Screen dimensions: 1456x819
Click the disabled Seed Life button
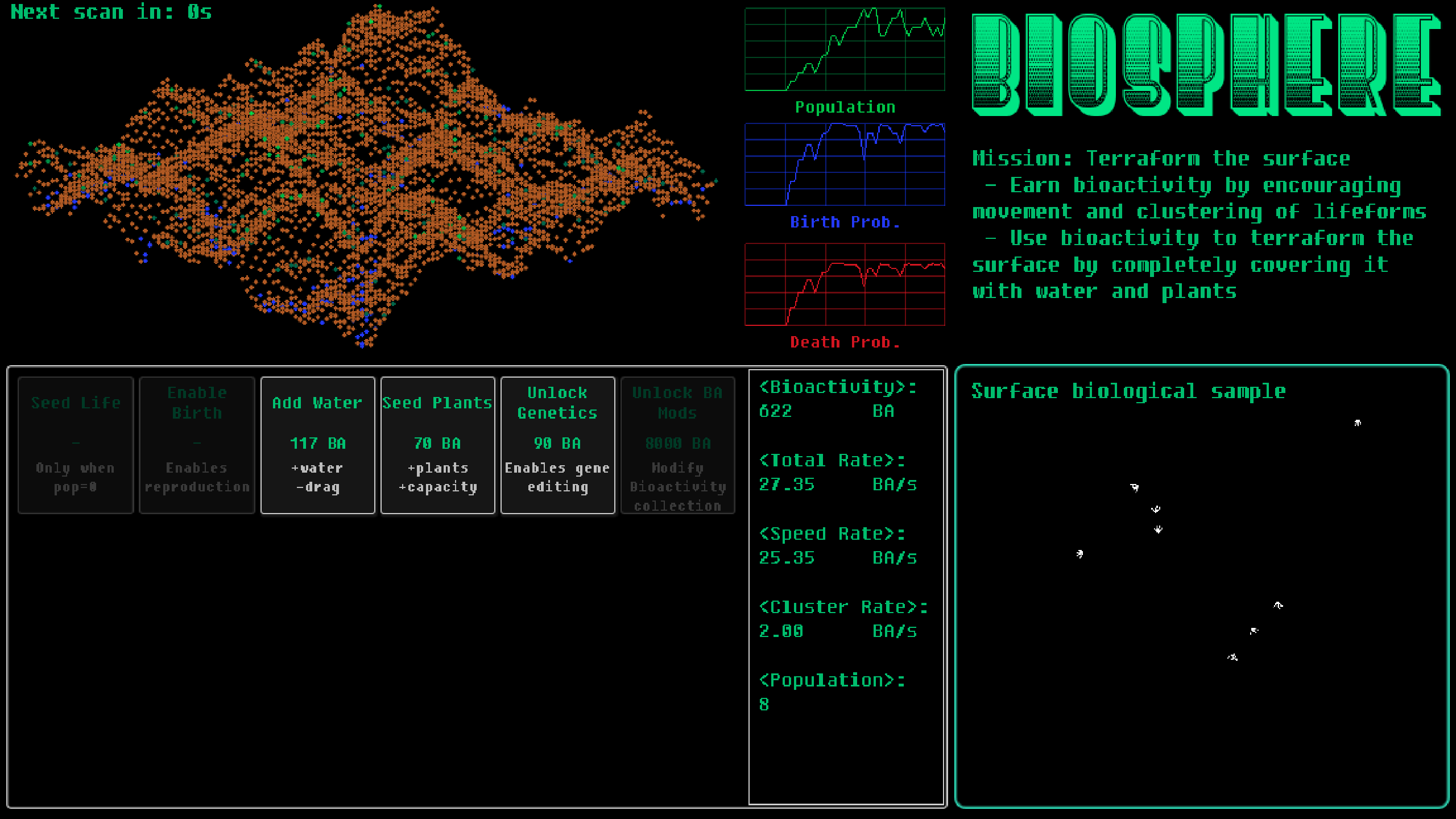click(76, 445)
